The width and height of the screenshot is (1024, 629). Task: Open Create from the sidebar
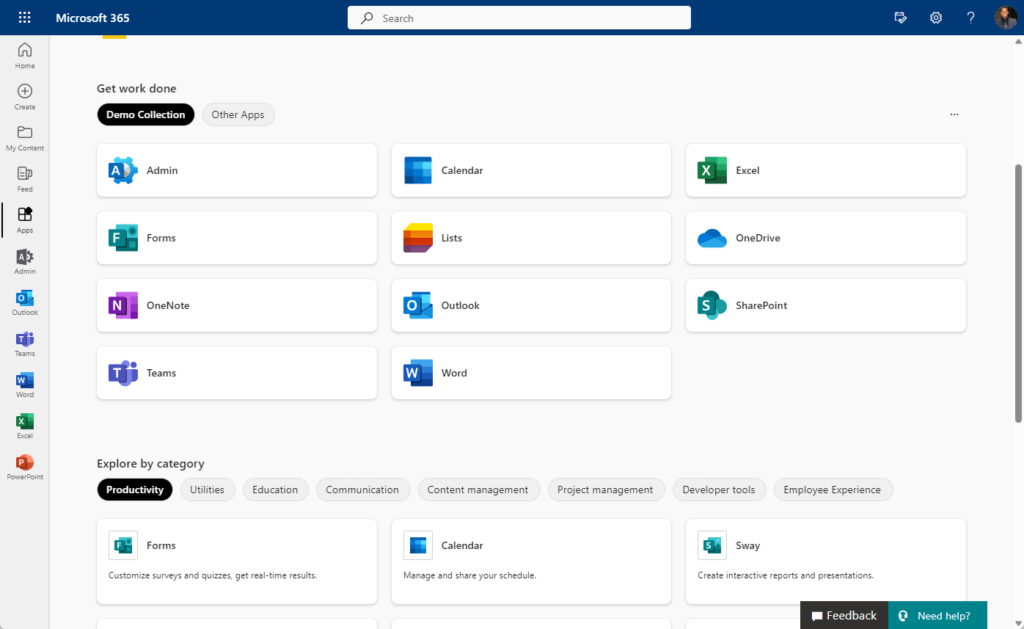click(x=25, y=97)
